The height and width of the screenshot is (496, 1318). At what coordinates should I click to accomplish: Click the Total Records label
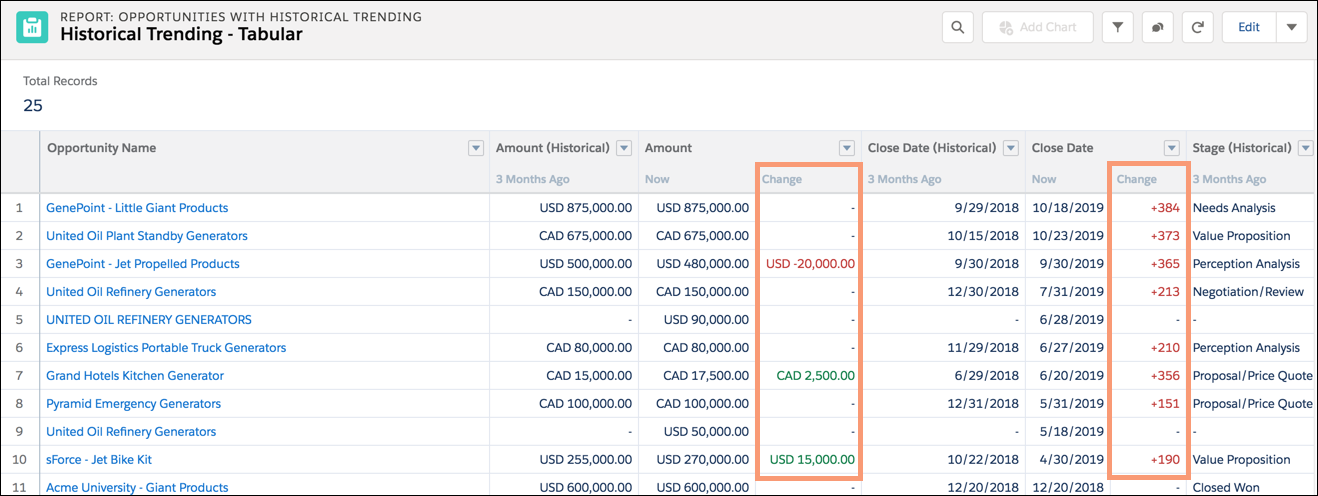(x=60, y=81)
